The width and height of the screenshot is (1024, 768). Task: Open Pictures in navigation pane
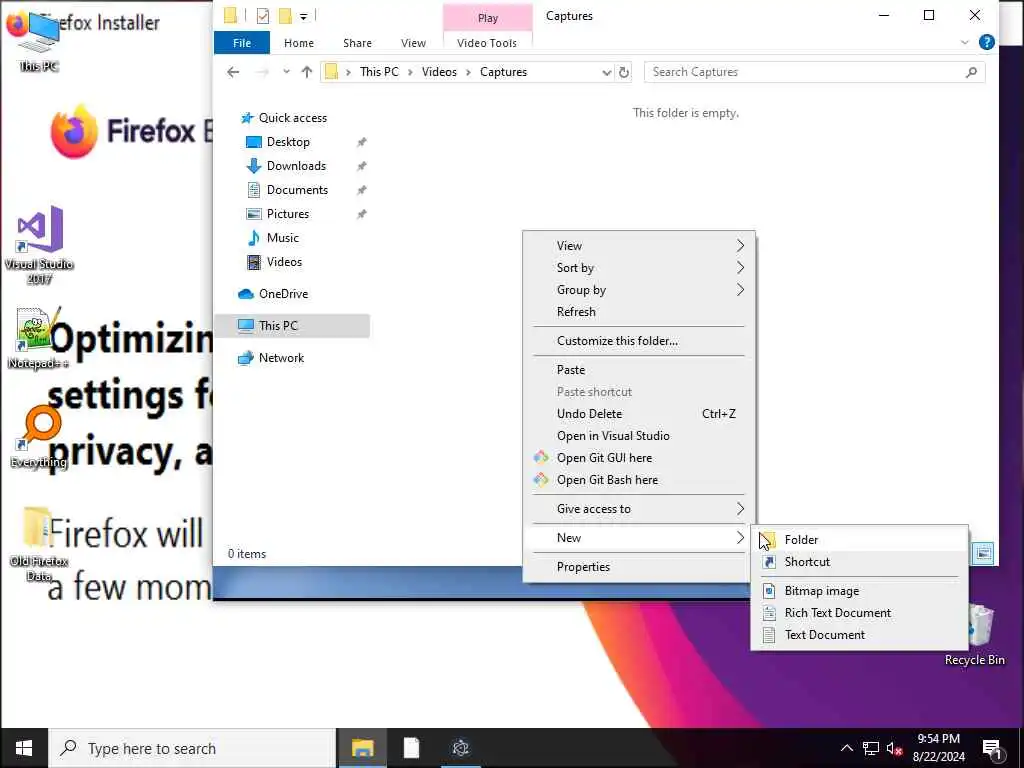pos(287,214)
